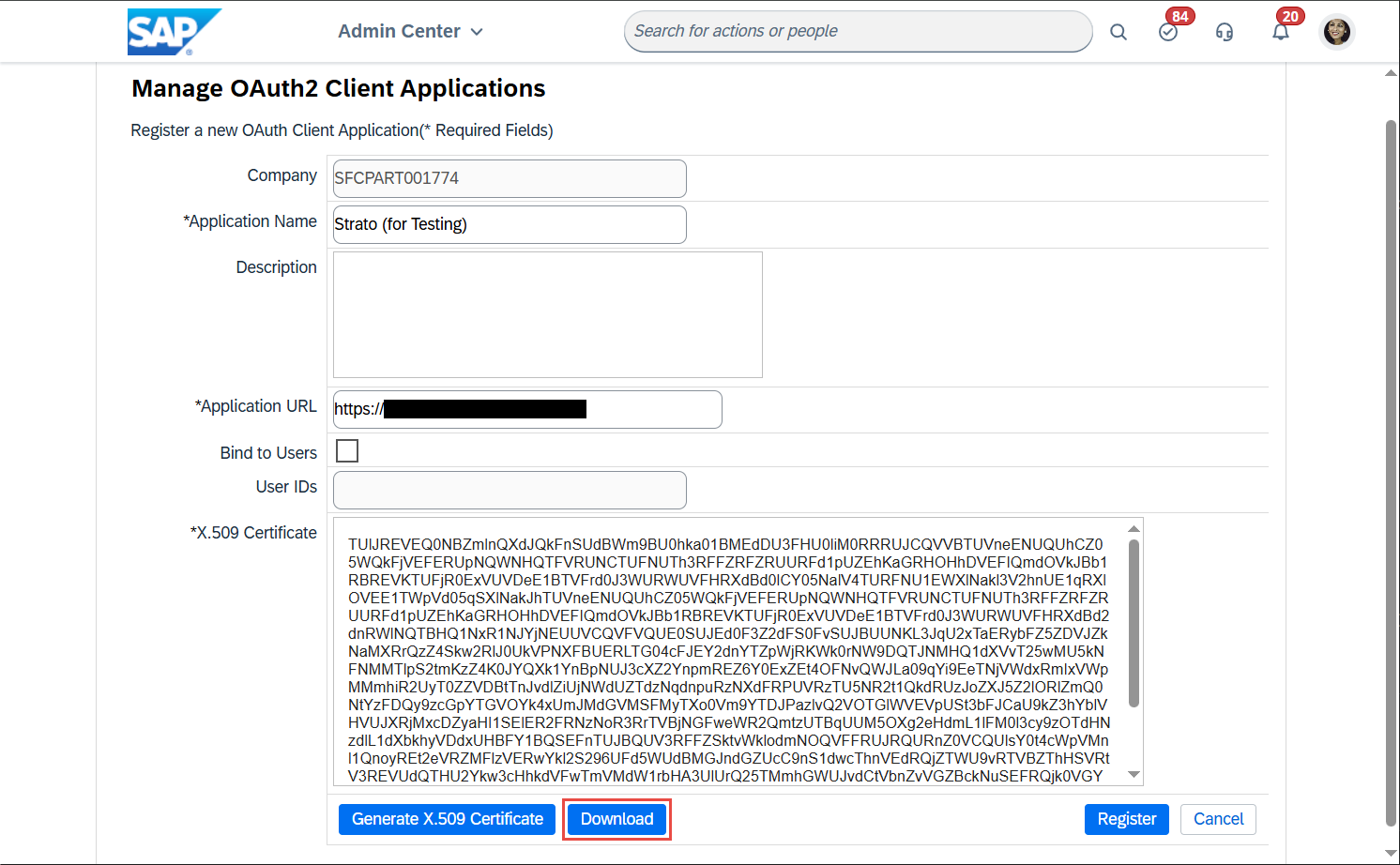Click Generate X.509 Certificate button
The height and width of the screenshot is (865, 1400).
tap(447, 819)
